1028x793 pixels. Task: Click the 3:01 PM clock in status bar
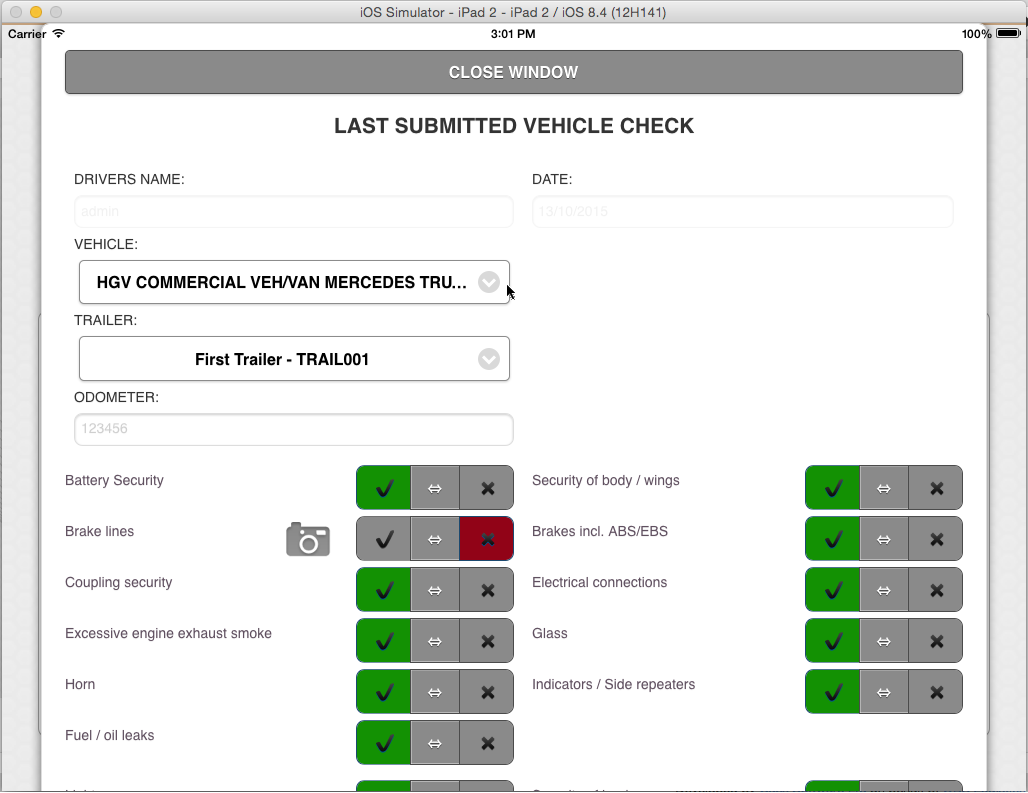click(x=513, y=34)
